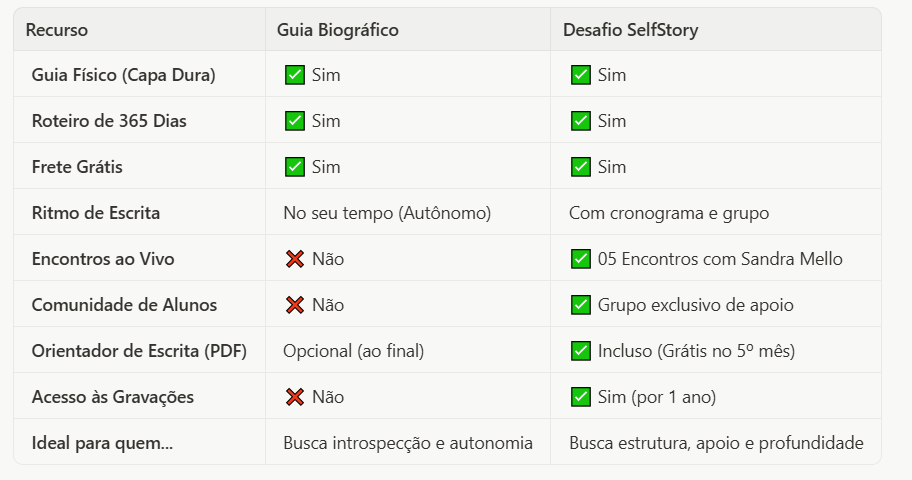Click checkmark beside Sim (por 1 ano)

(x=581, y=397)
